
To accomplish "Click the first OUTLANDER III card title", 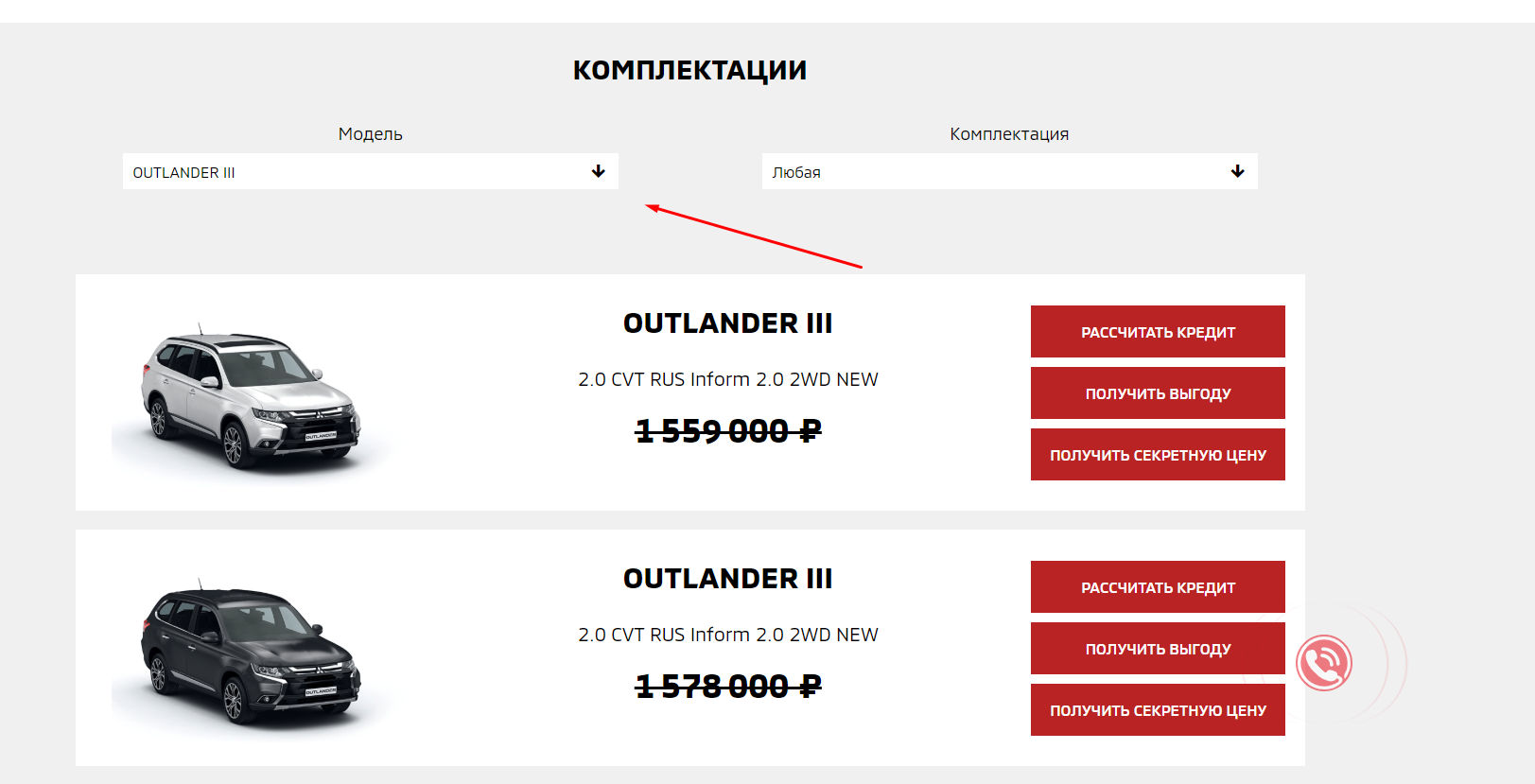I will click(x=727, y=323).
